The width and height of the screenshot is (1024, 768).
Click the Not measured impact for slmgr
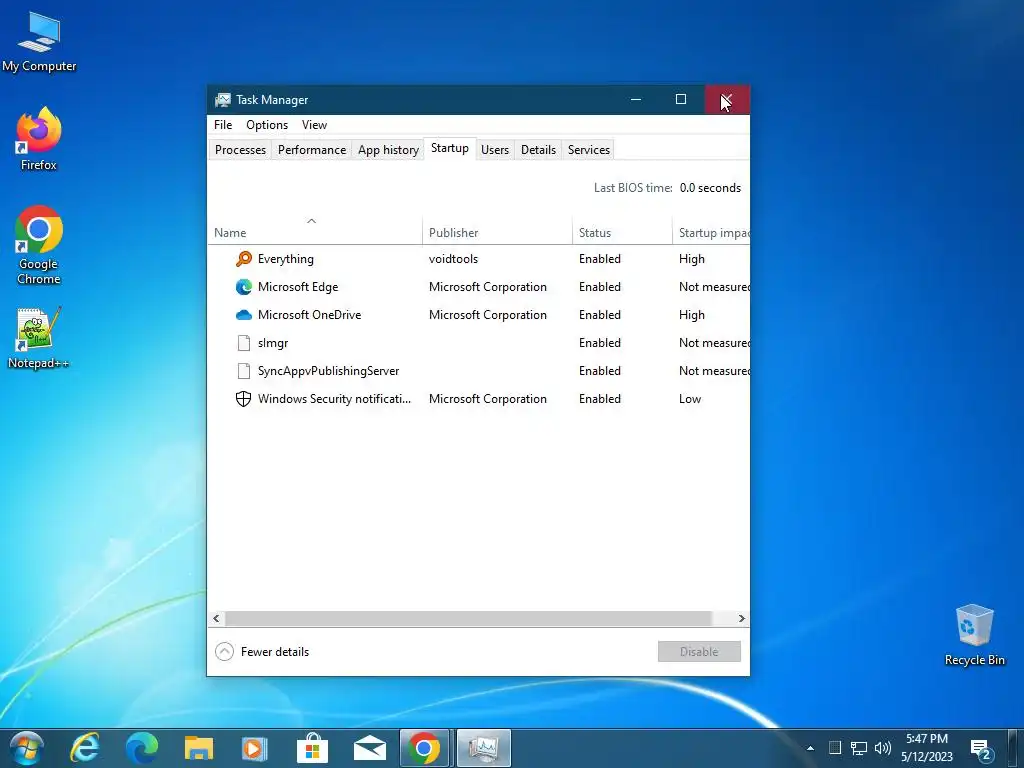coord(714,343)
